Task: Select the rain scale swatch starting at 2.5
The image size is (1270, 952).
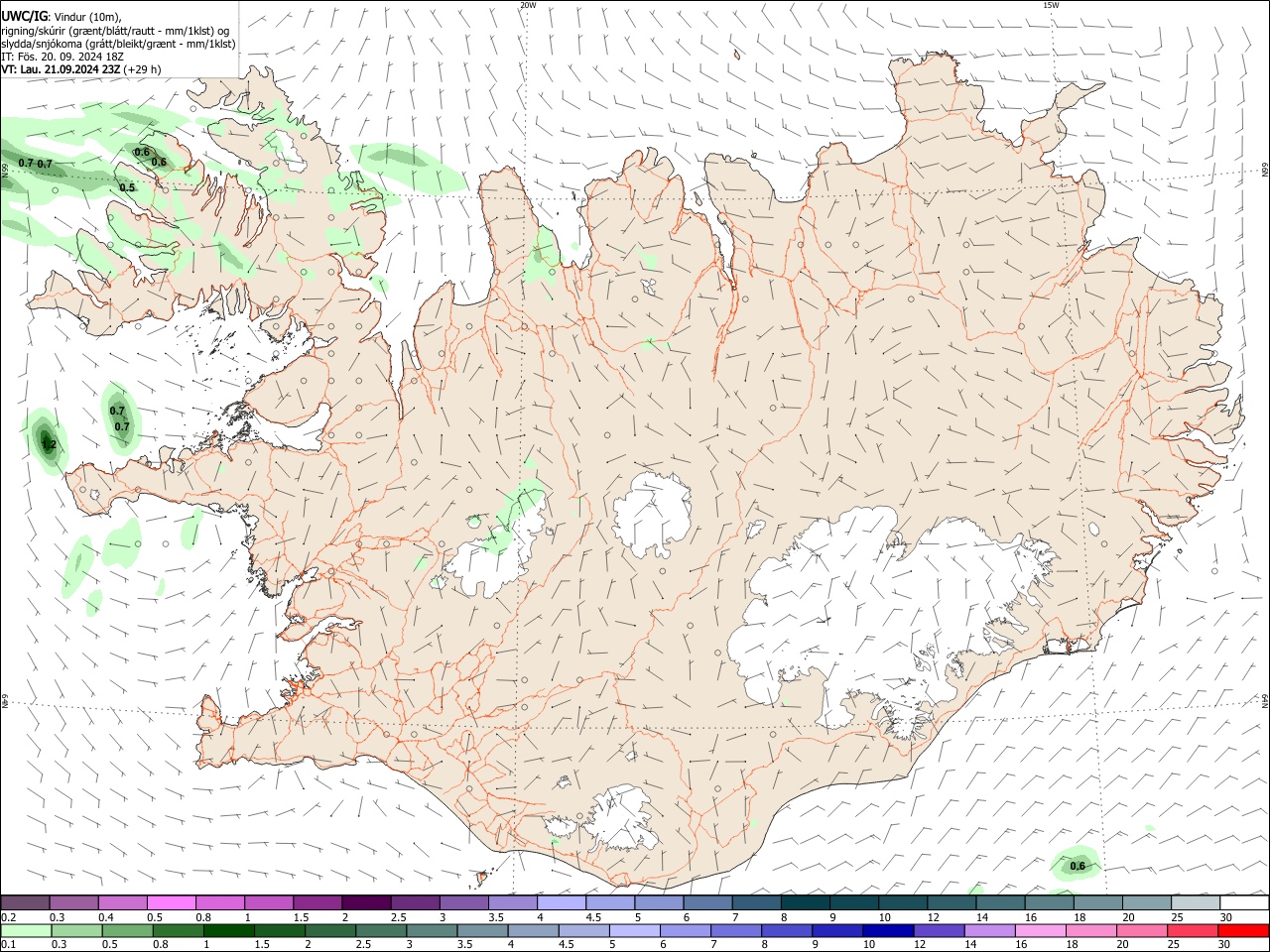Action: point(380,930)
